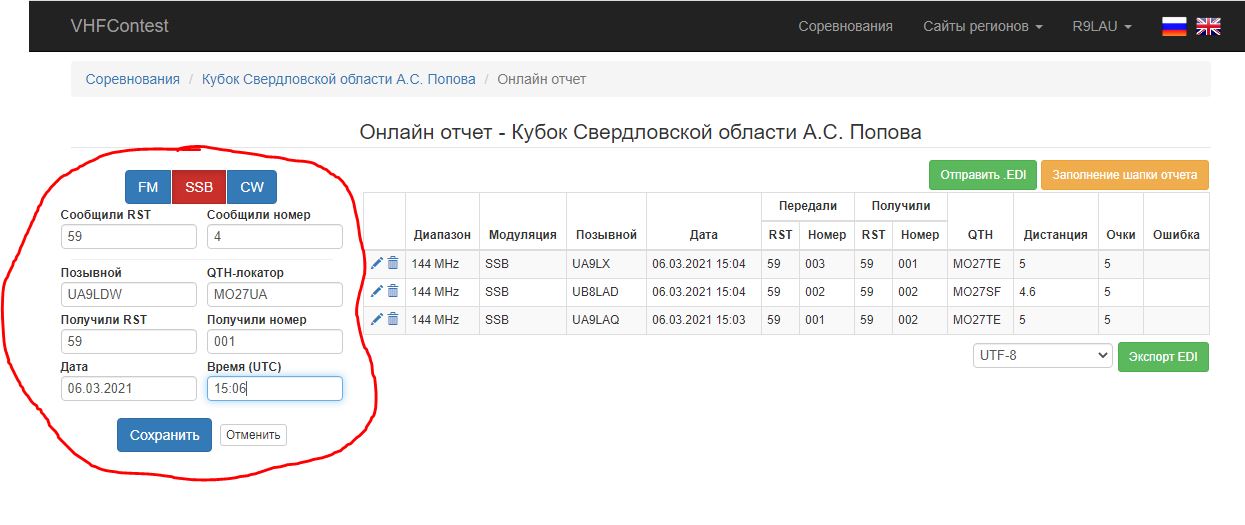Open Заполнение шапки отчета

1125,175
